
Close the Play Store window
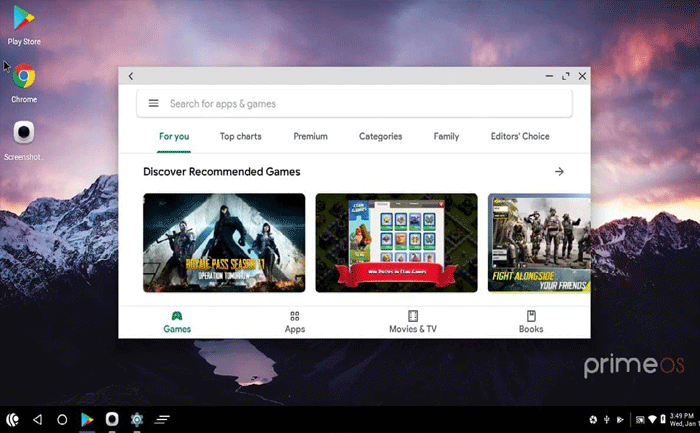click(x=582, y=76)
